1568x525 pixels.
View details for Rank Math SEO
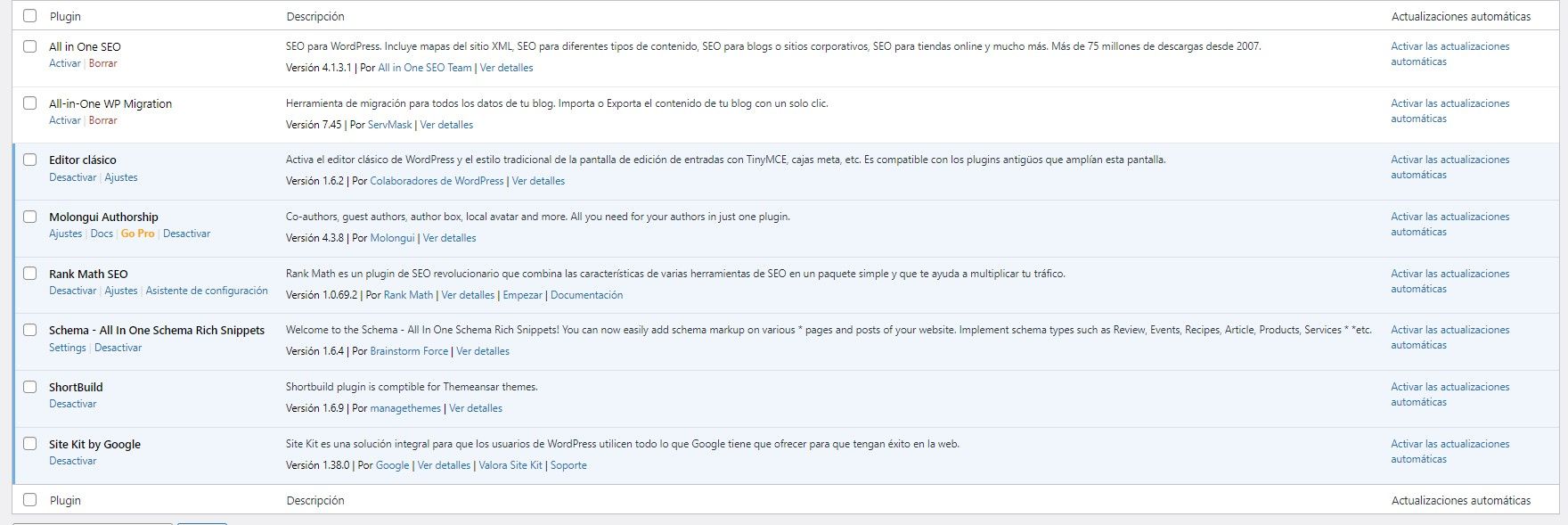click(x=468, y=295)
